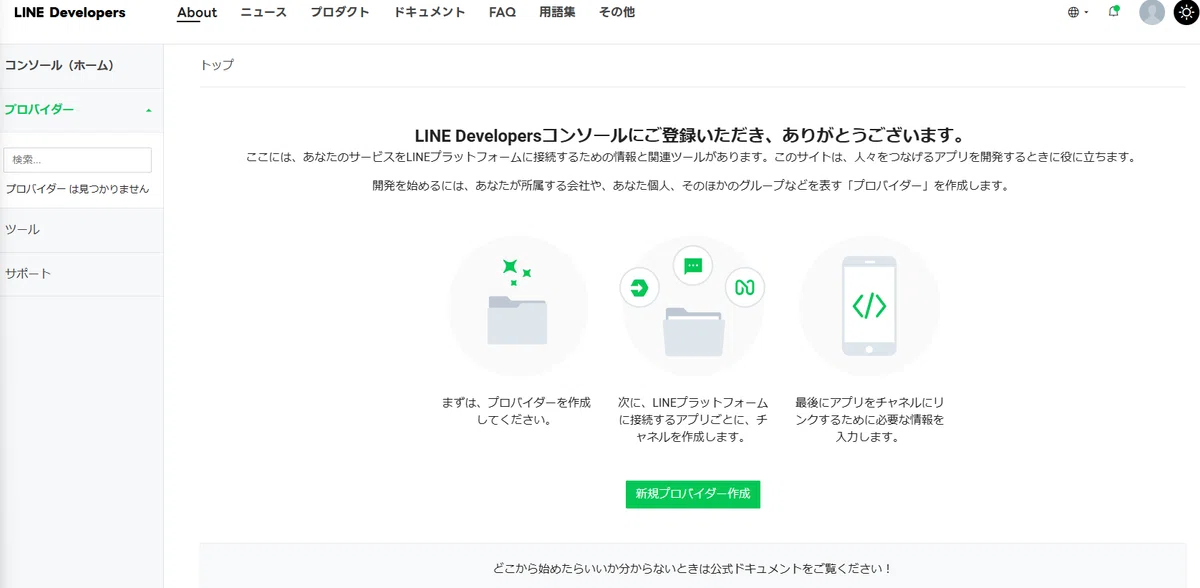
Task: Open the language globe selector
Action: tap(1077, 13)
